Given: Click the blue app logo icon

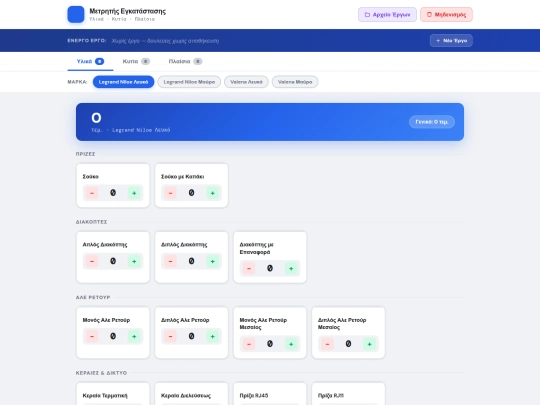Looking at the screenshot, I should 76,14.
